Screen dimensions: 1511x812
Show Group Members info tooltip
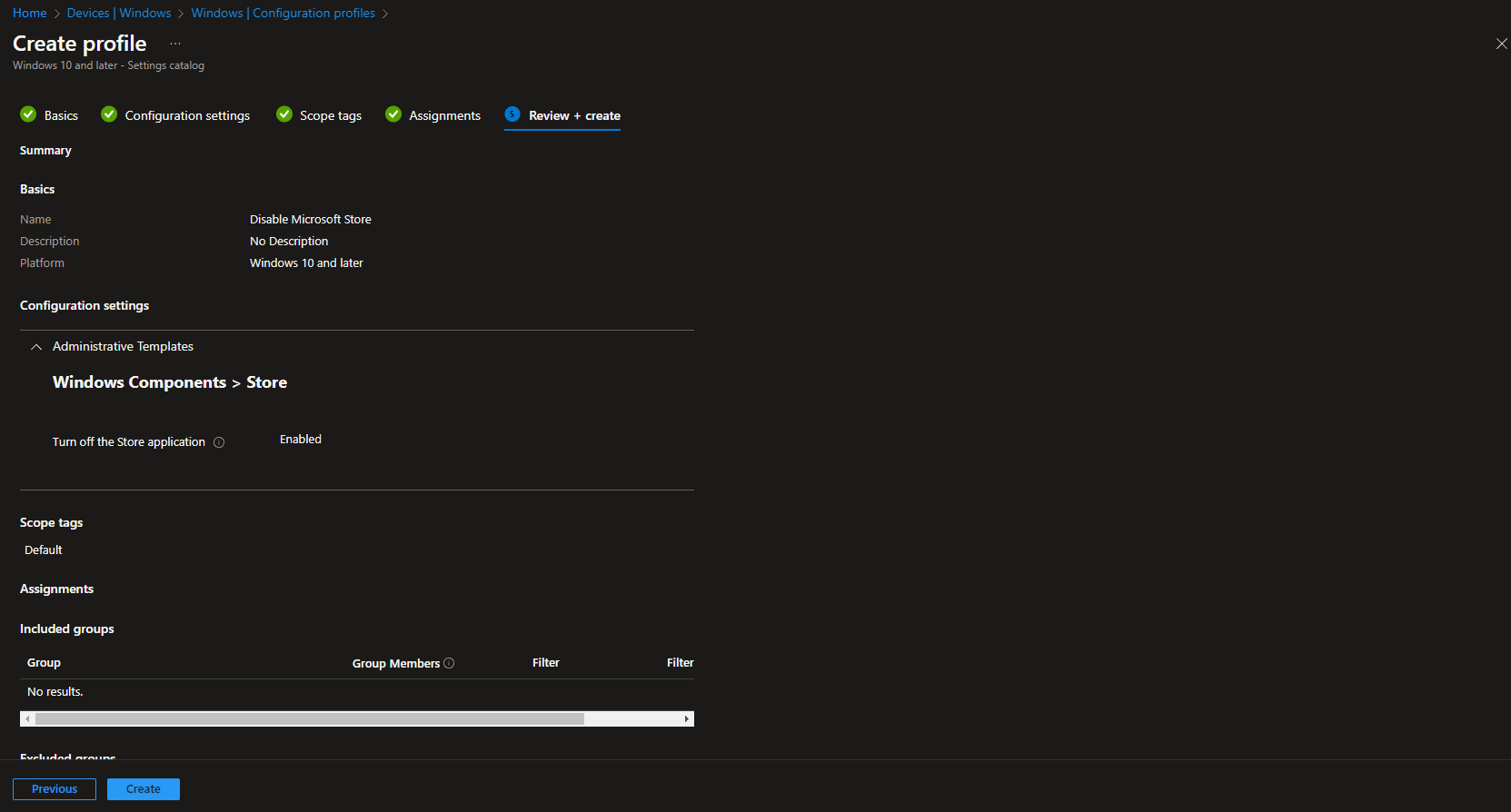tap(449, 663)
